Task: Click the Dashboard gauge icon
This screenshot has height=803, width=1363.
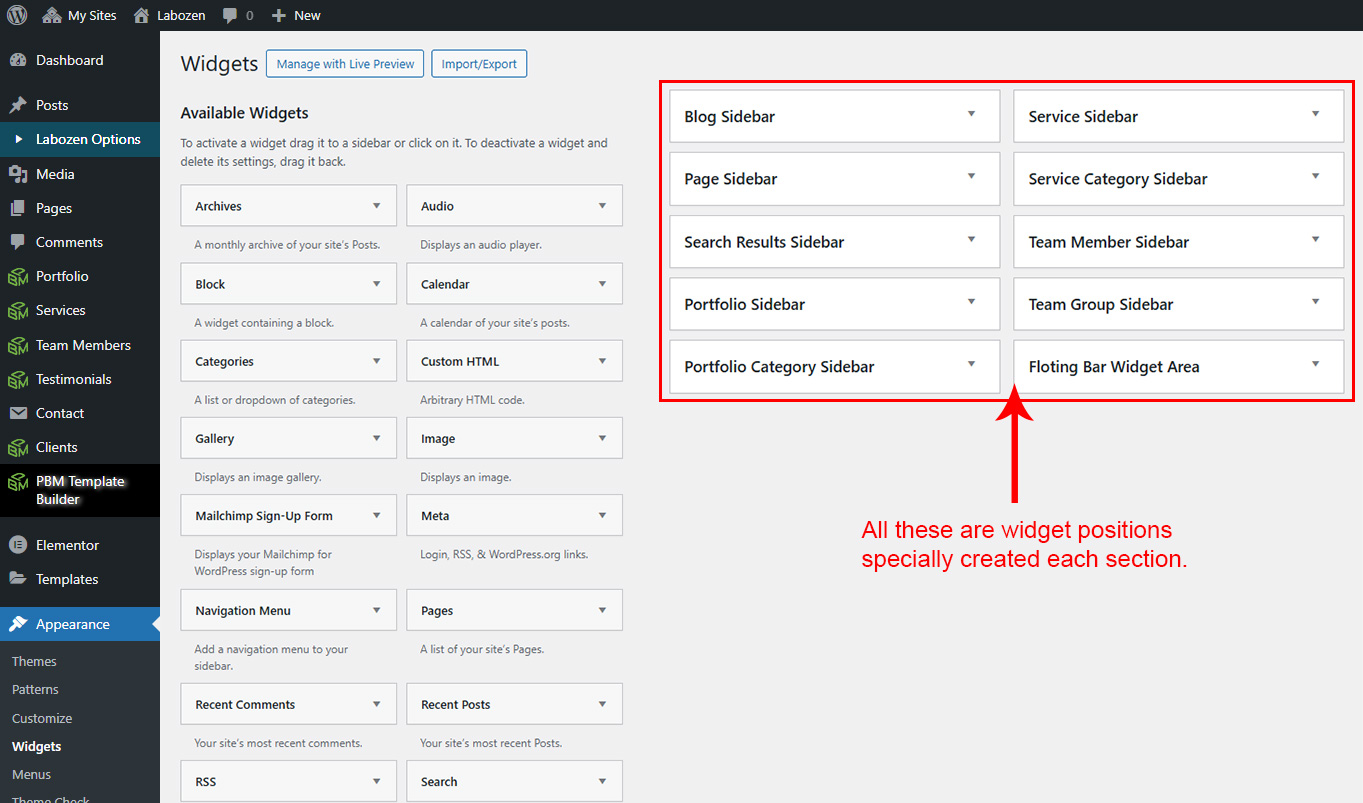Action: point(18,60)
